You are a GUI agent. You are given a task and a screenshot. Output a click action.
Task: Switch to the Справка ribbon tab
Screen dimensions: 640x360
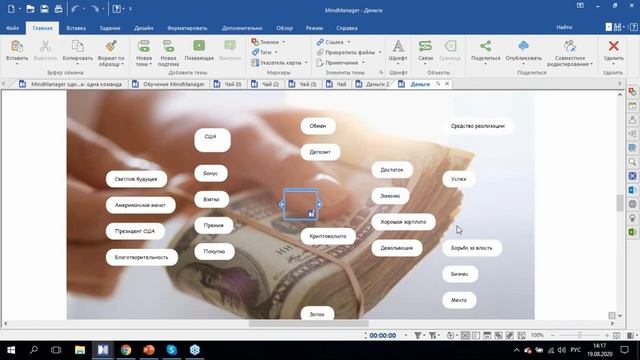click(x=347, y=28)
